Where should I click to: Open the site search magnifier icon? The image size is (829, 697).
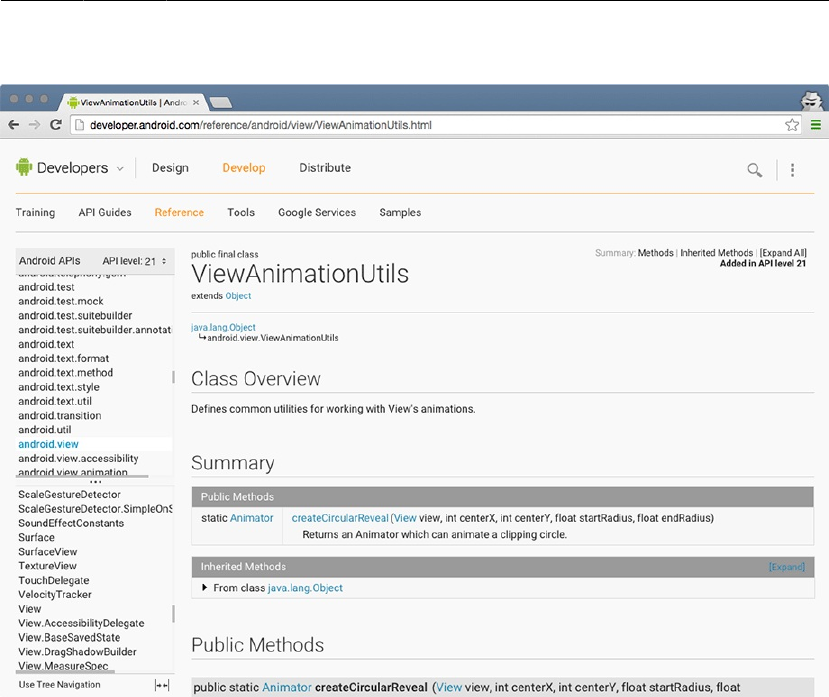[x=754, y=170]
